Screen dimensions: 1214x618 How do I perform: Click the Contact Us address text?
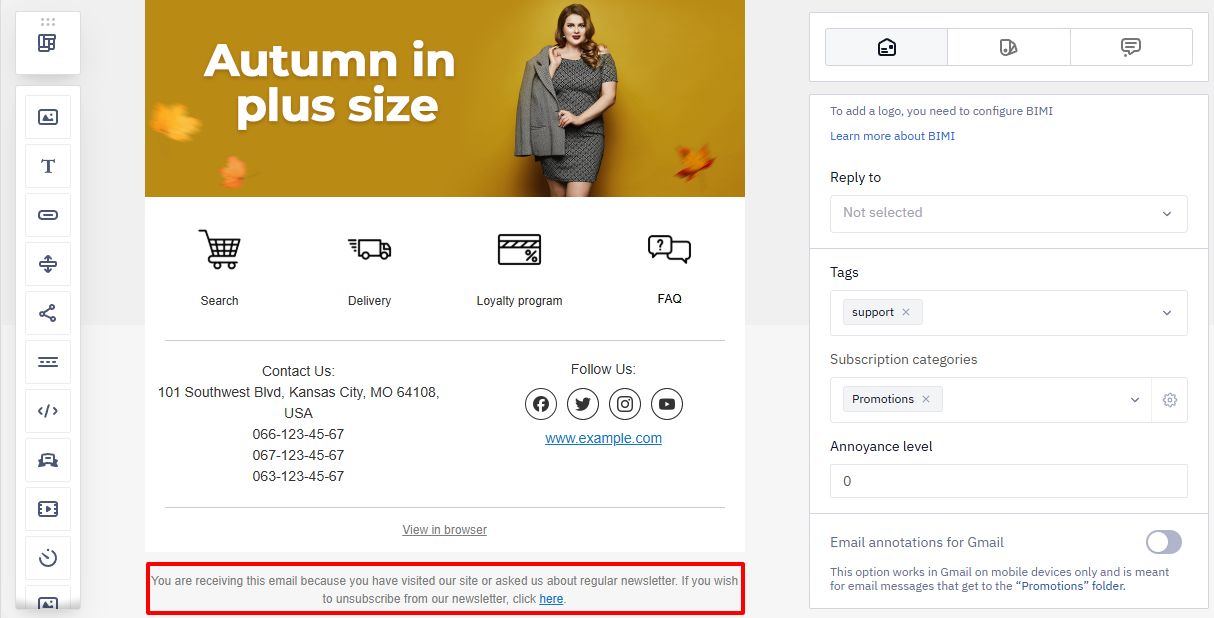[x=298, y=403]
